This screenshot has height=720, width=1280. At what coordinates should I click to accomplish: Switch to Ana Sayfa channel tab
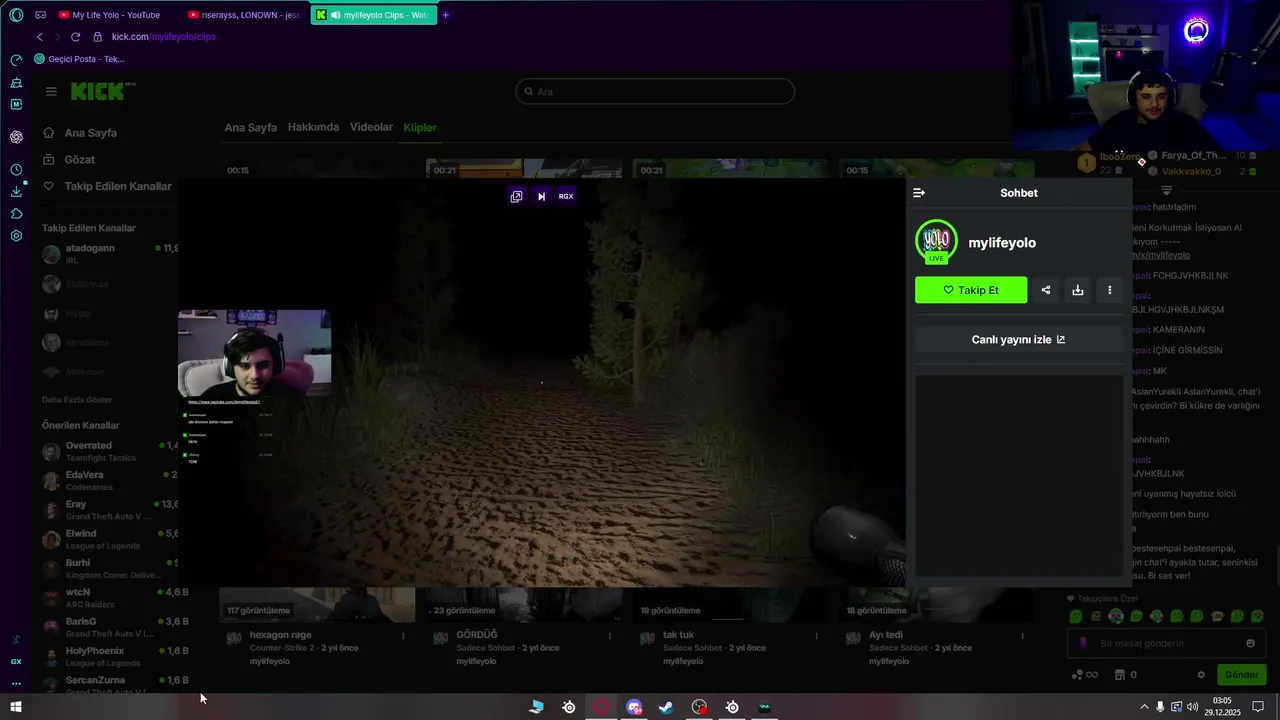[250, 127]
